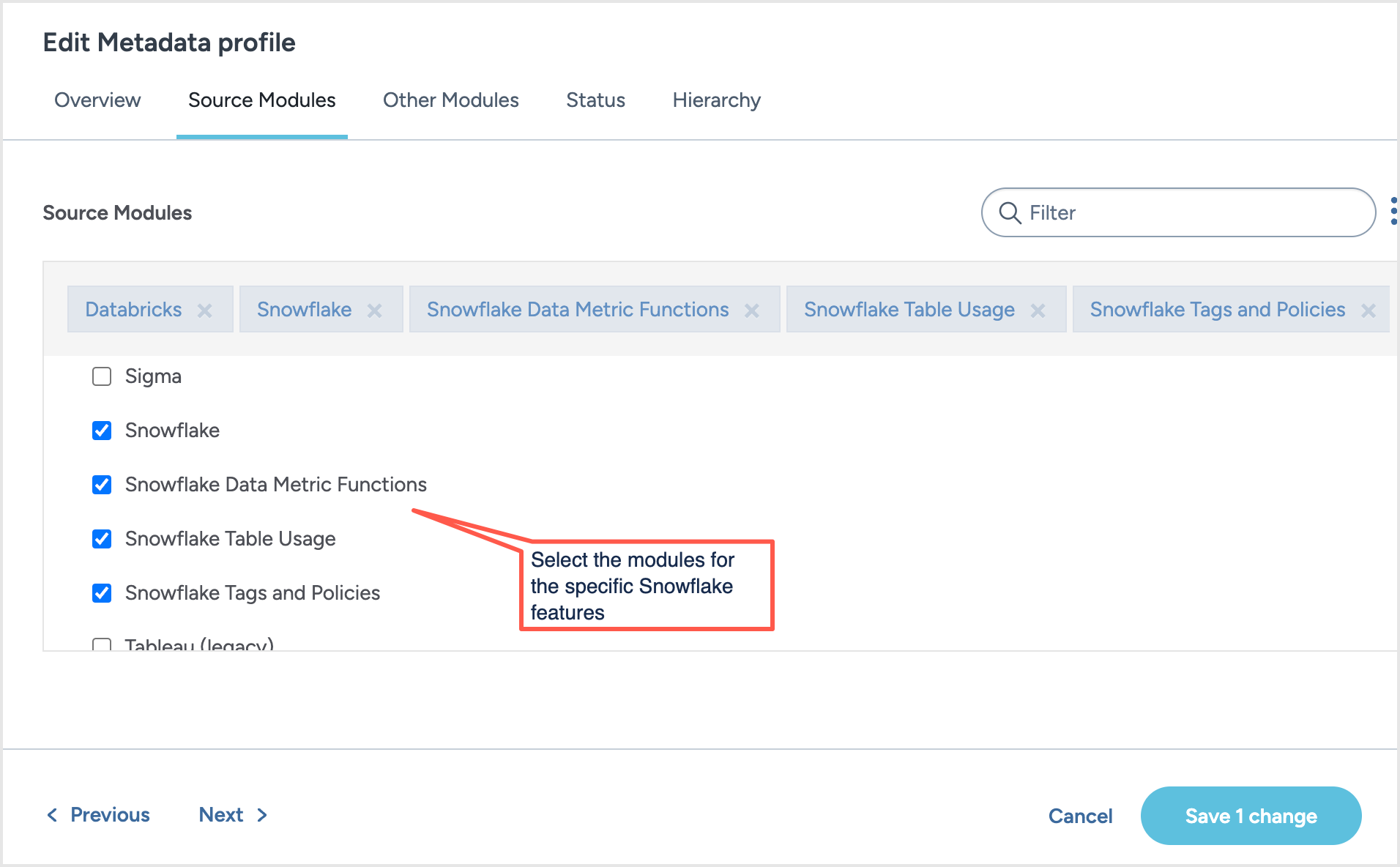Select the Source Modules tab

tap(262, 100)
